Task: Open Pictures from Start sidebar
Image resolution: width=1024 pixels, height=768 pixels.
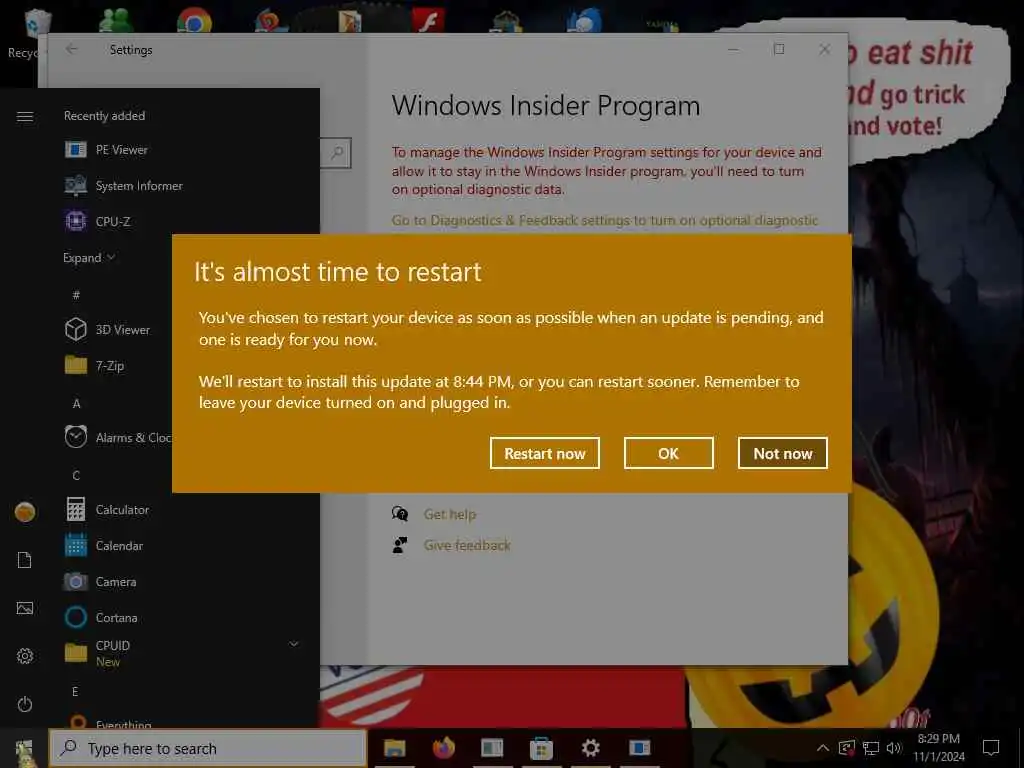Action: (25, 609)
